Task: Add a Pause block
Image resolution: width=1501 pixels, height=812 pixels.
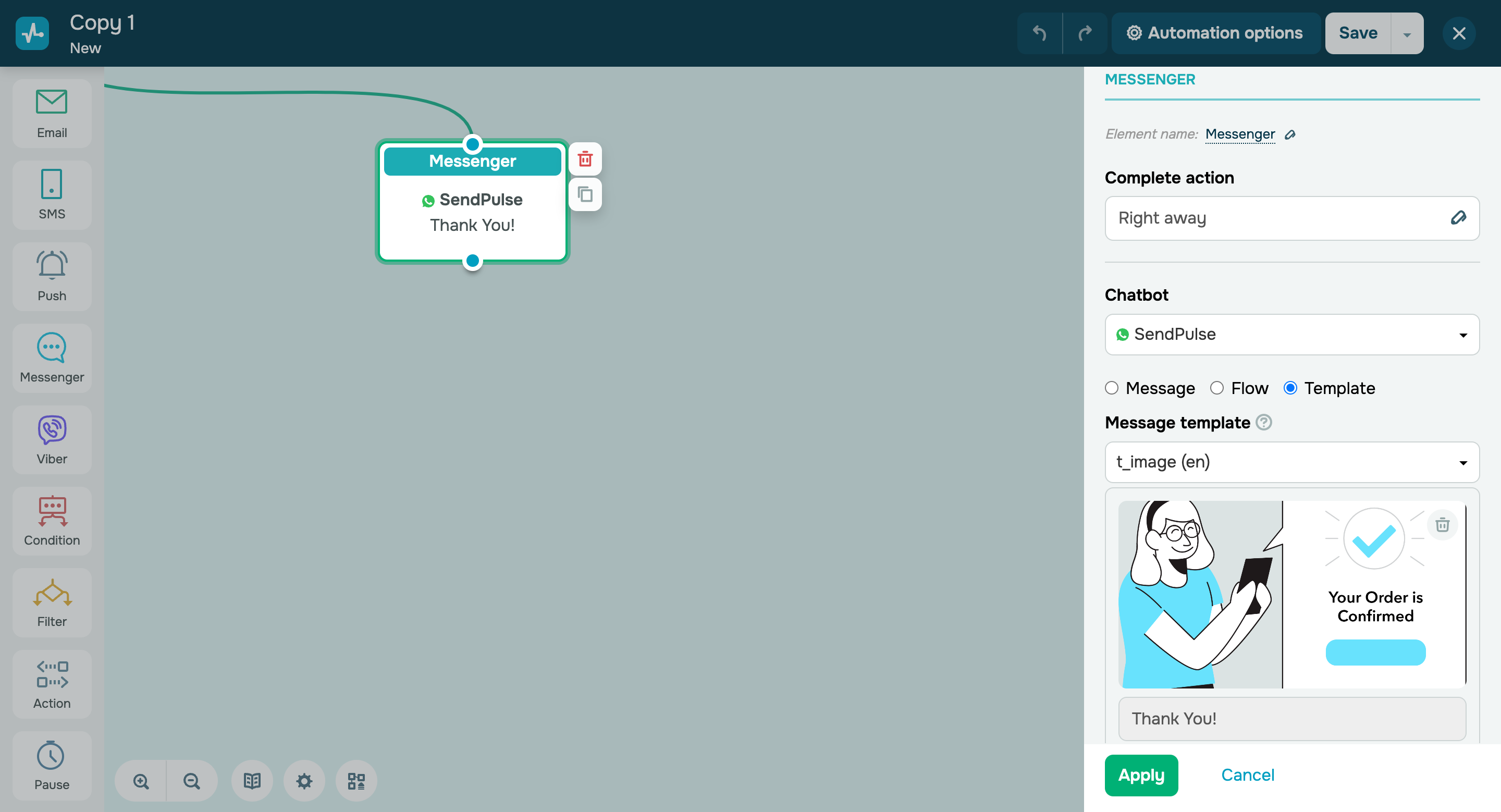Action: (x=51, y=766)
